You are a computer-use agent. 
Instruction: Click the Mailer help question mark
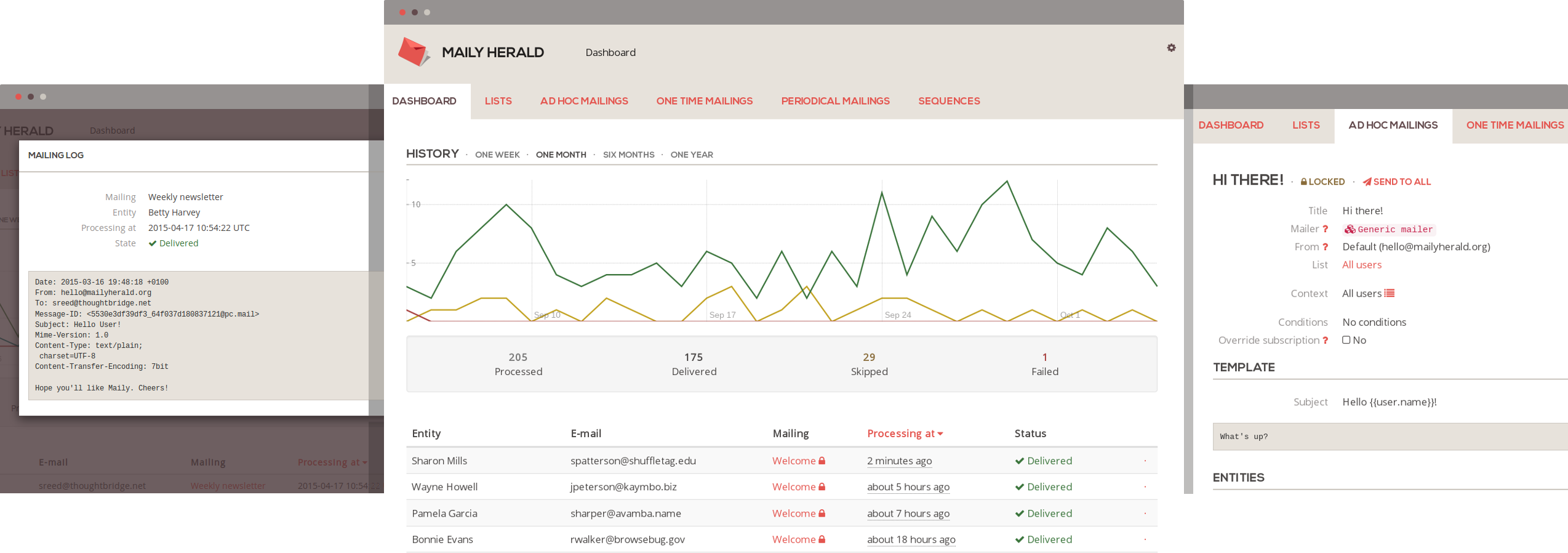pos(1325,229)
